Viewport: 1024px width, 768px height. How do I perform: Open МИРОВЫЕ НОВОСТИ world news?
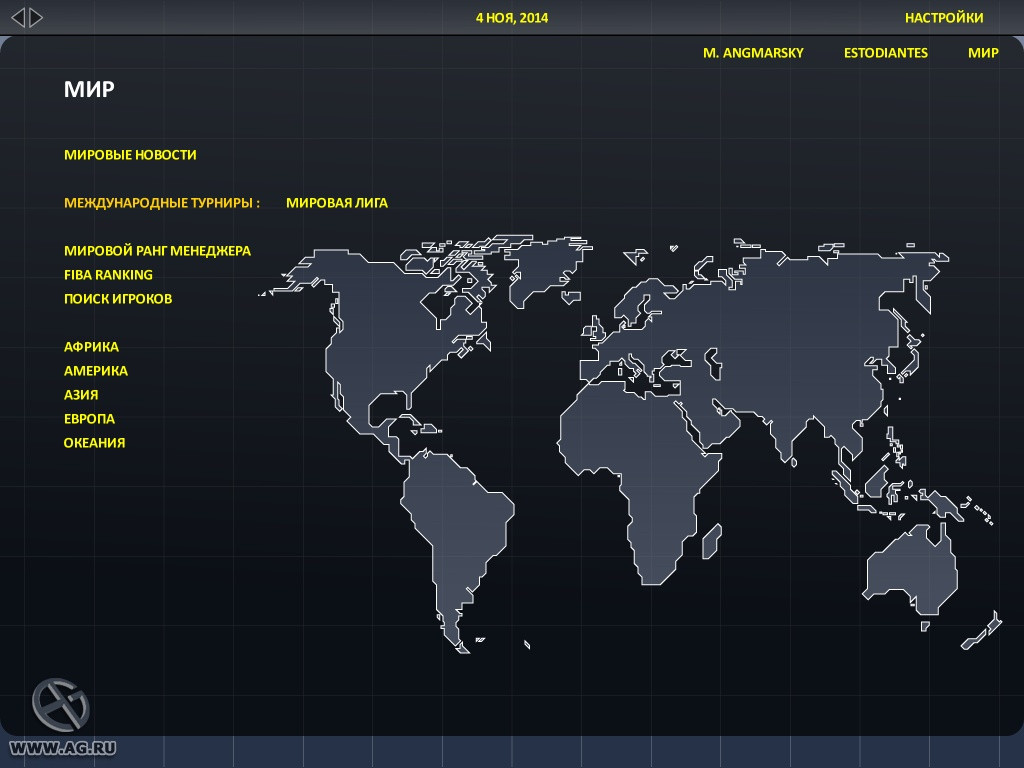[130, 155]
